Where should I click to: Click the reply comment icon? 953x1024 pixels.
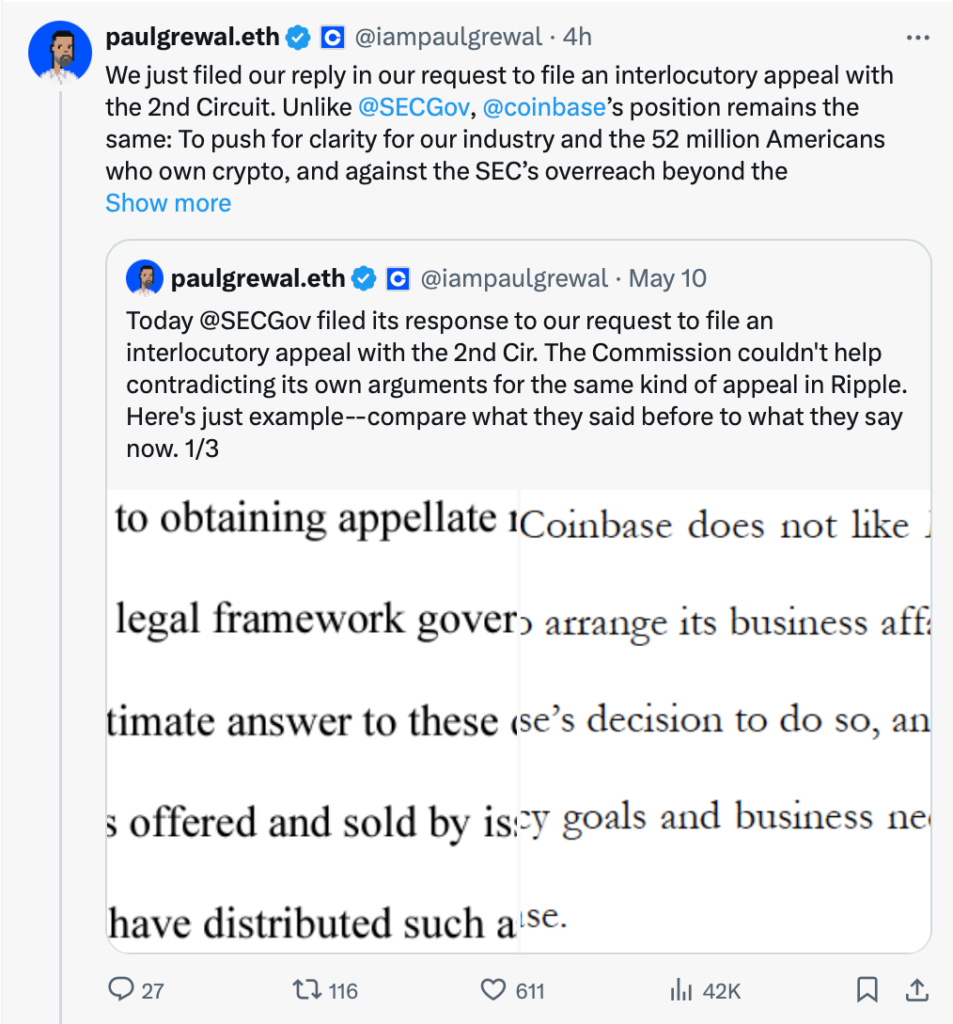(x=121, y=990)
